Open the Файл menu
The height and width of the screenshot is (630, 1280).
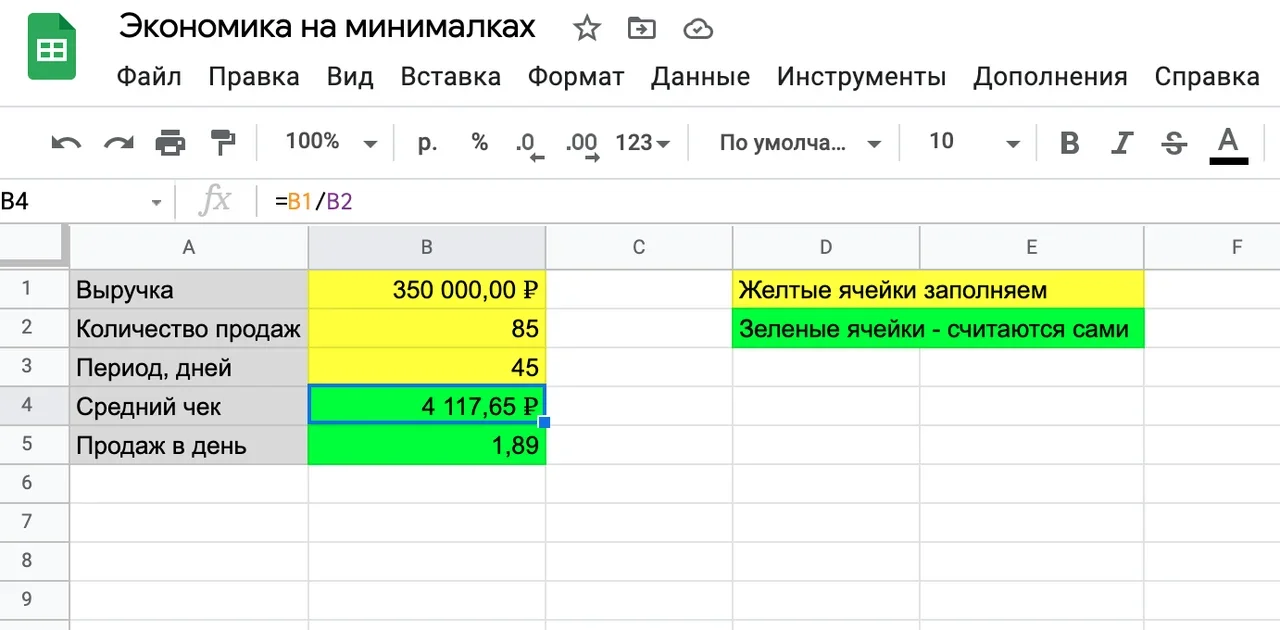149,77
